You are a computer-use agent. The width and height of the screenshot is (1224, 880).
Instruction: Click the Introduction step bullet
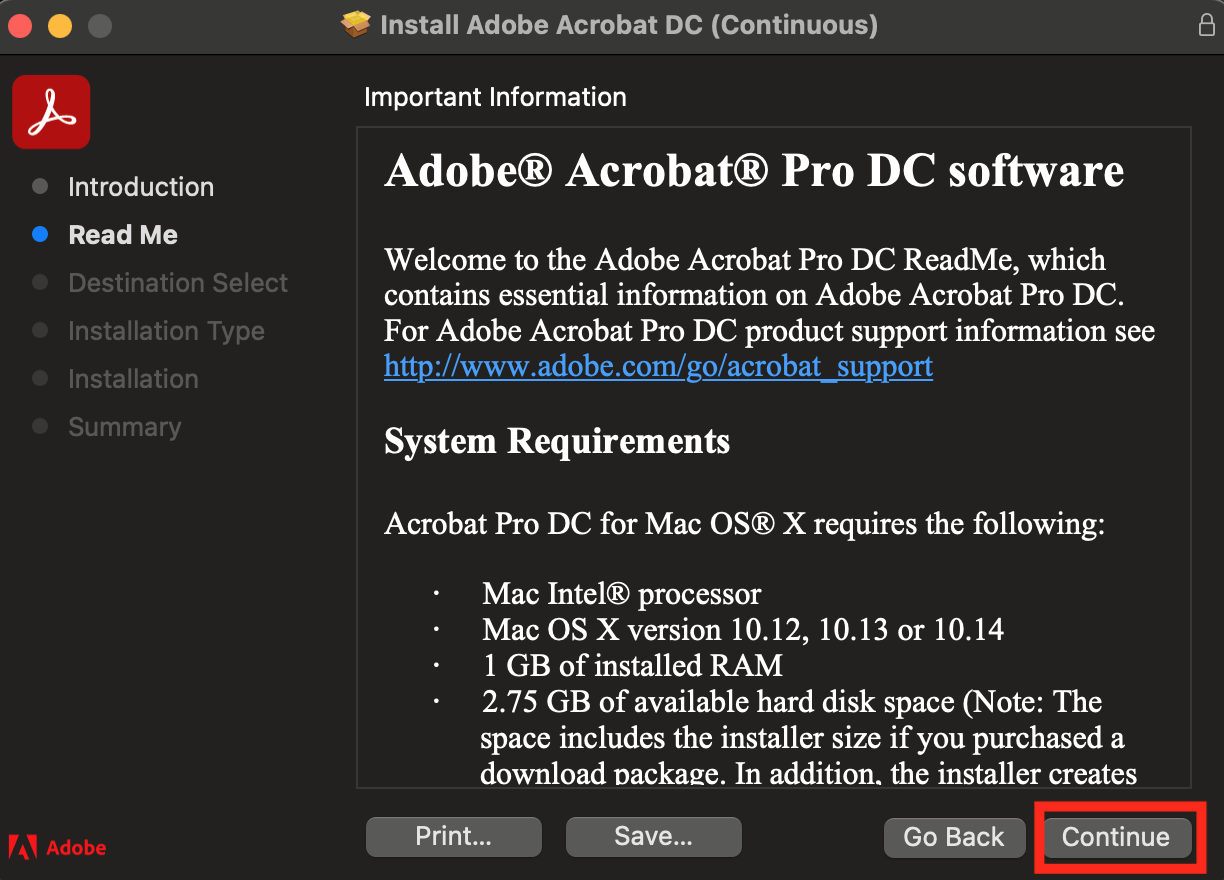tap(40, 187)
